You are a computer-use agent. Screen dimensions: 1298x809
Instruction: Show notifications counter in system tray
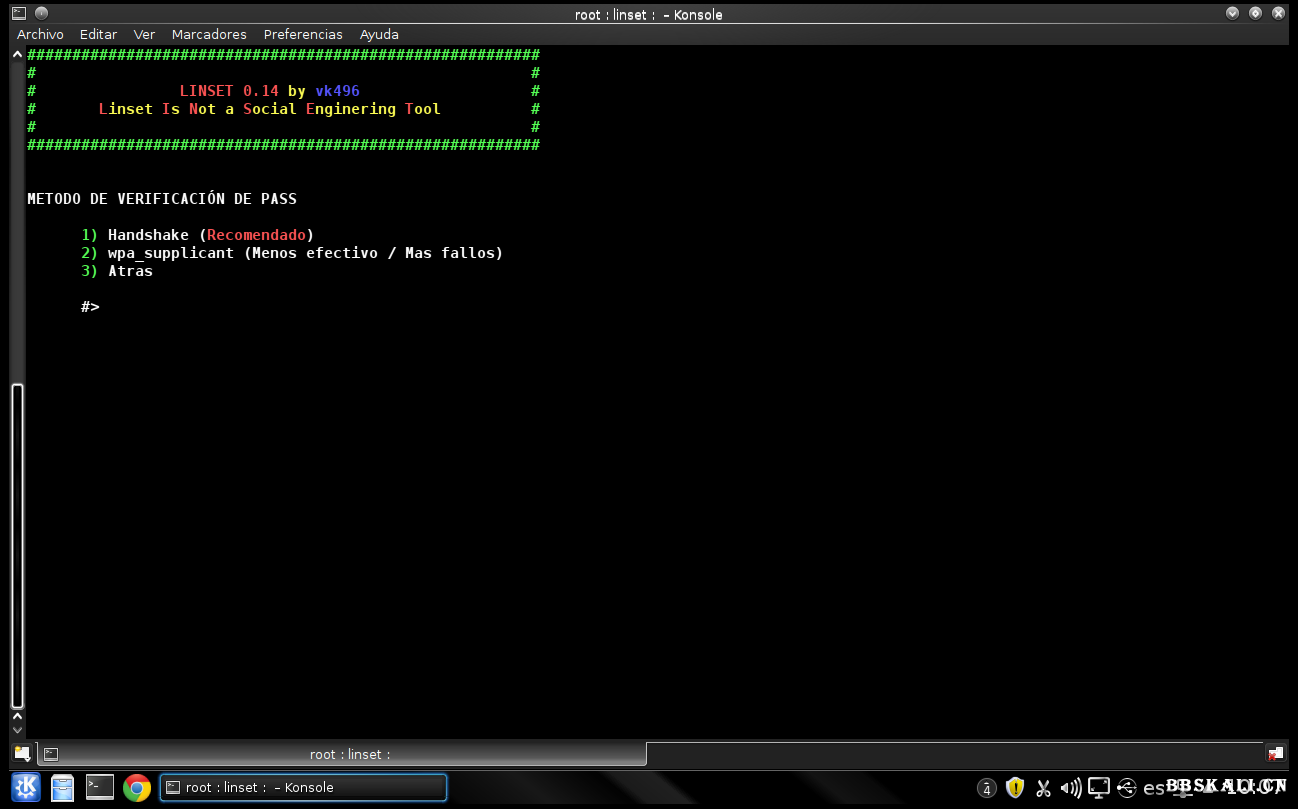tap(987, 788)
